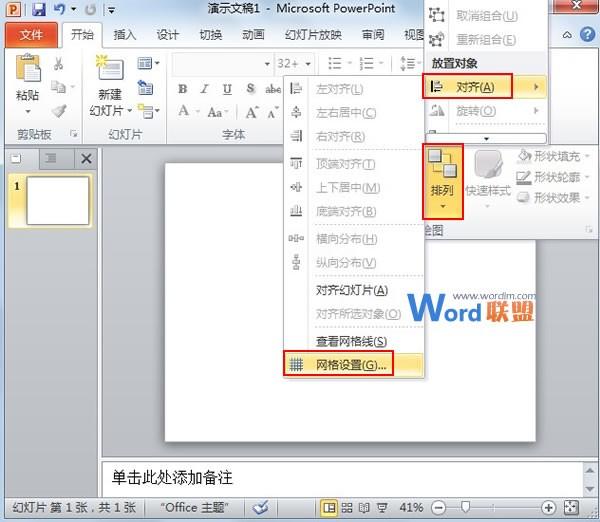
Task: Click the Redo/Repeat icon
Action: click(90, 9)
